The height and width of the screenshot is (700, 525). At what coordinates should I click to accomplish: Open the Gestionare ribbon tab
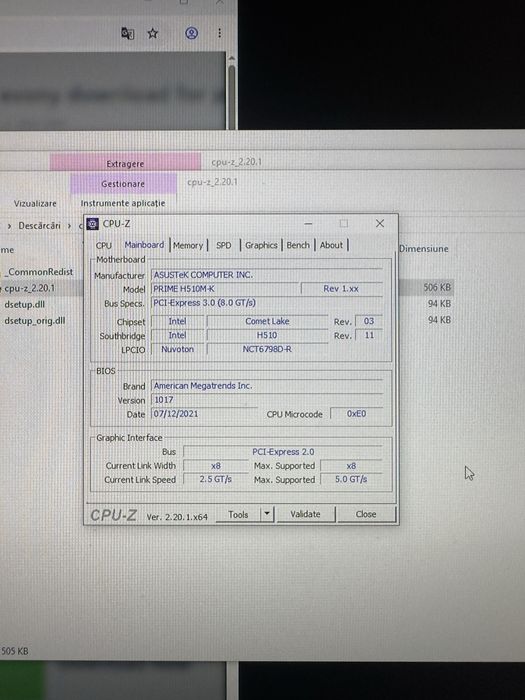pos(123,183)
